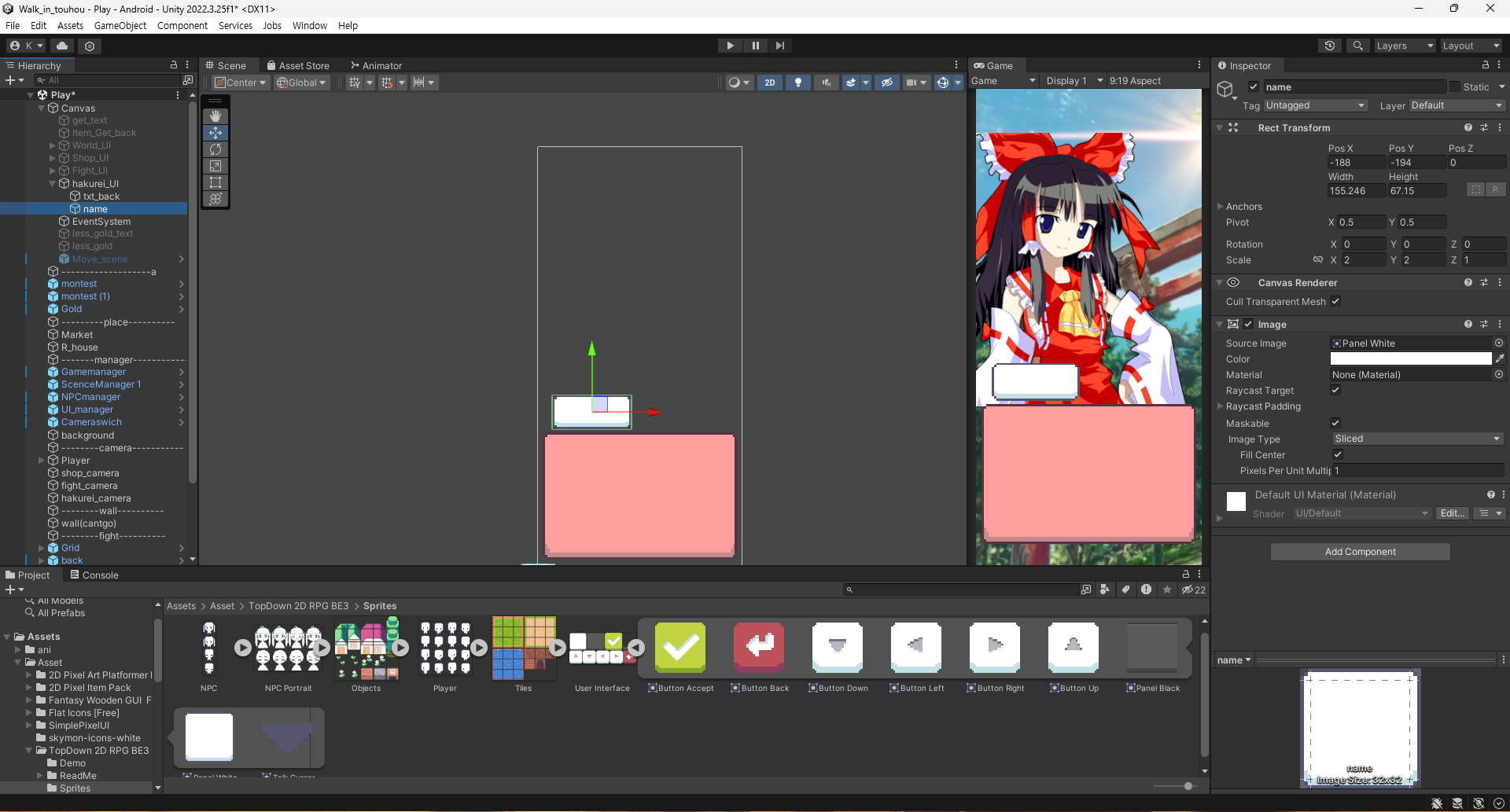This screenshot has width=1510, height=812.
Task: Open the Display 1 dropdown in Game view
Action: [x=1074, y=81]
